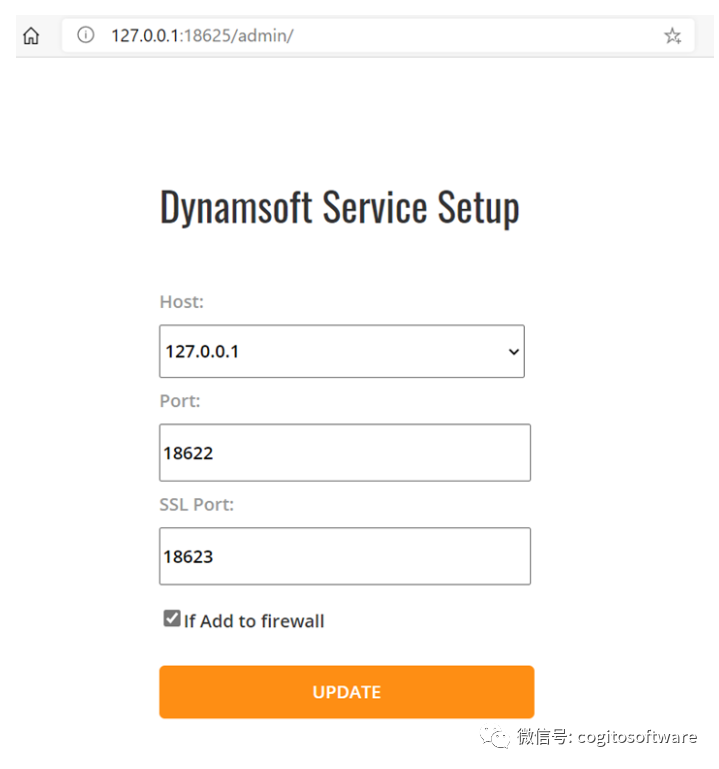Click the Port: label

coord(180,401)
